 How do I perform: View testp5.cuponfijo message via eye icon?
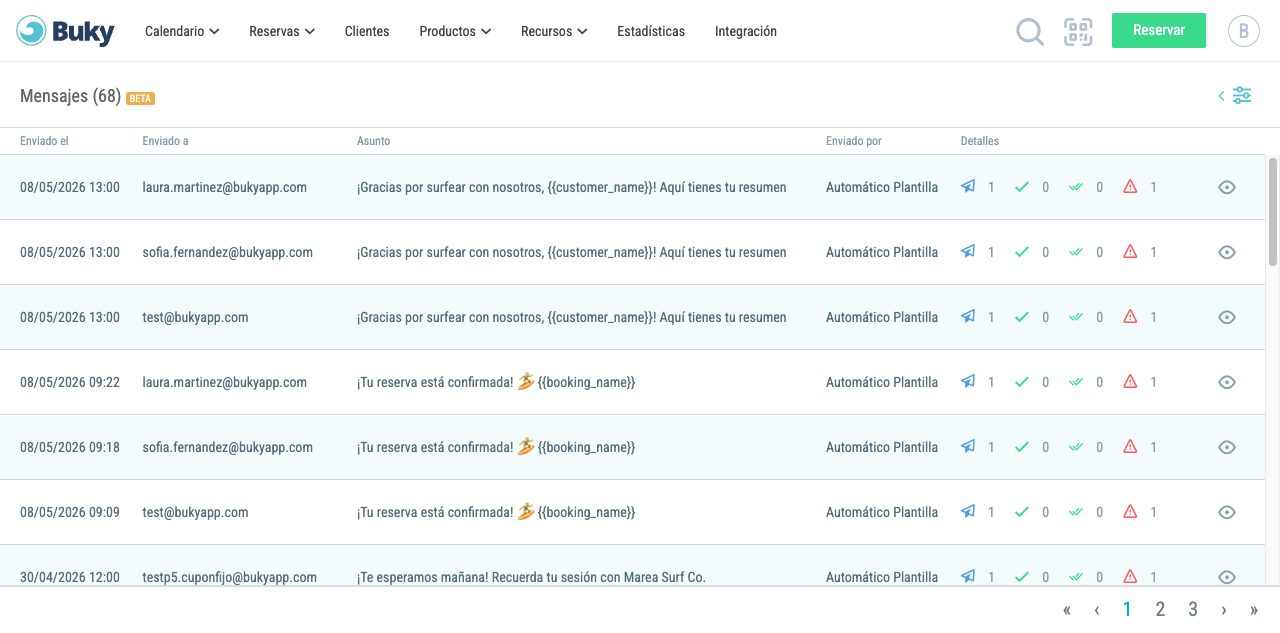click(1227, 577)
